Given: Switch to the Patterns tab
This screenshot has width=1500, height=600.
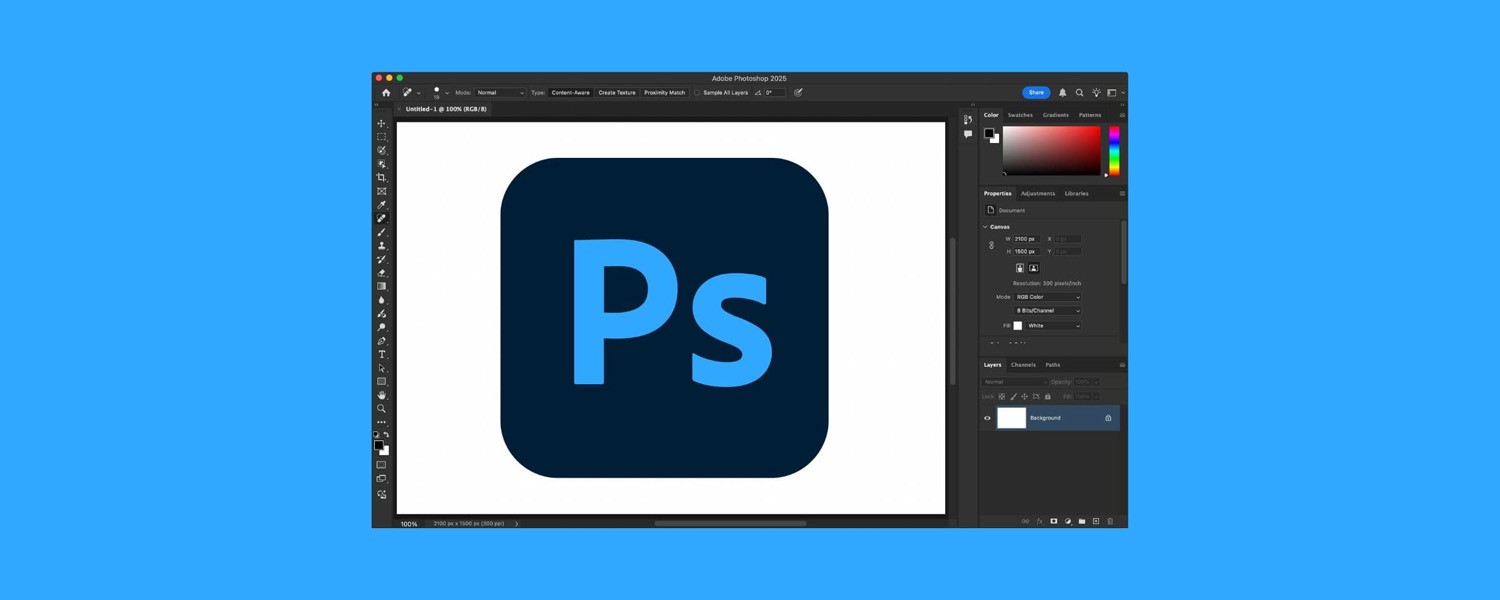Looking at the screenshot, I should coord(1090,115).
